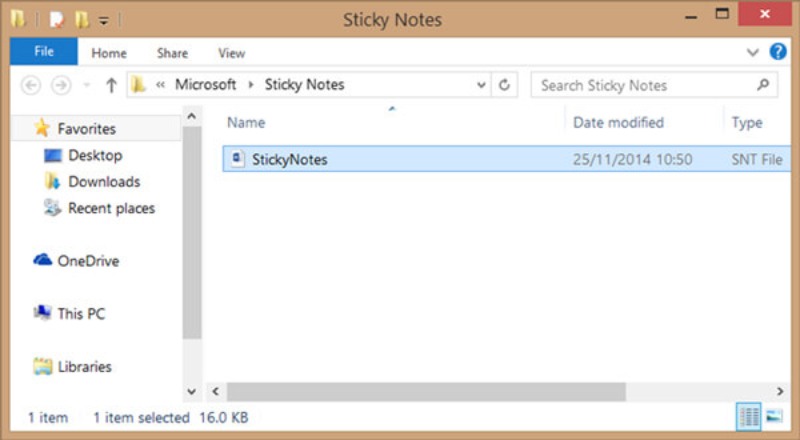Switch to Details view icon

[749, 416]
